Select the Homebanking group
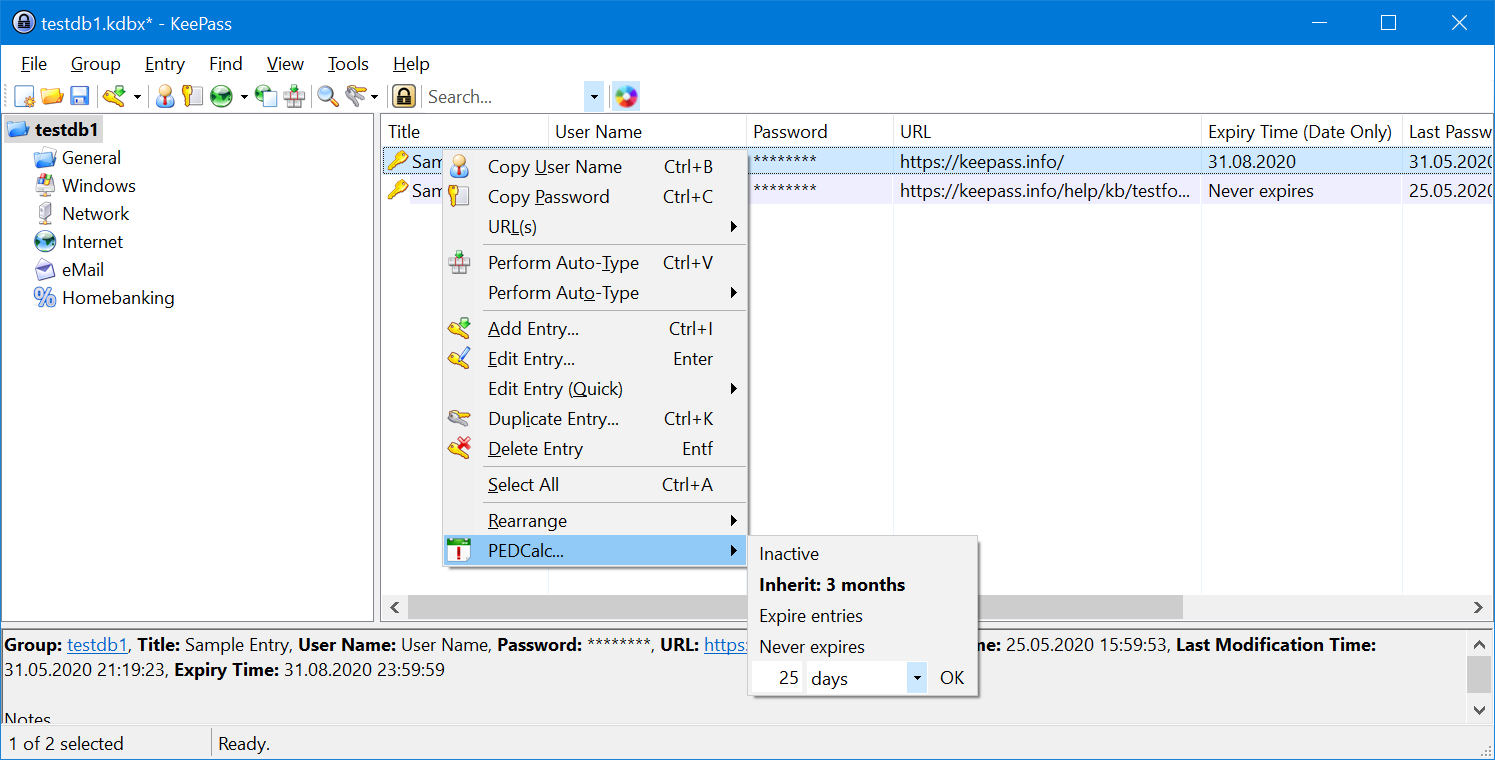 [118, 298]
